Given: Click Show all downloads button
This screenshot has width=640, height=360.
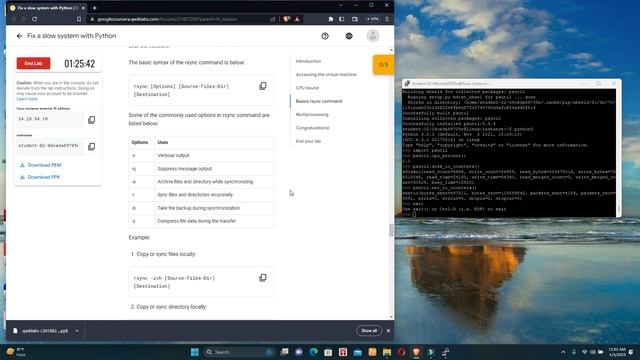Looking at the screenshot, I should [x=369, y=331].
